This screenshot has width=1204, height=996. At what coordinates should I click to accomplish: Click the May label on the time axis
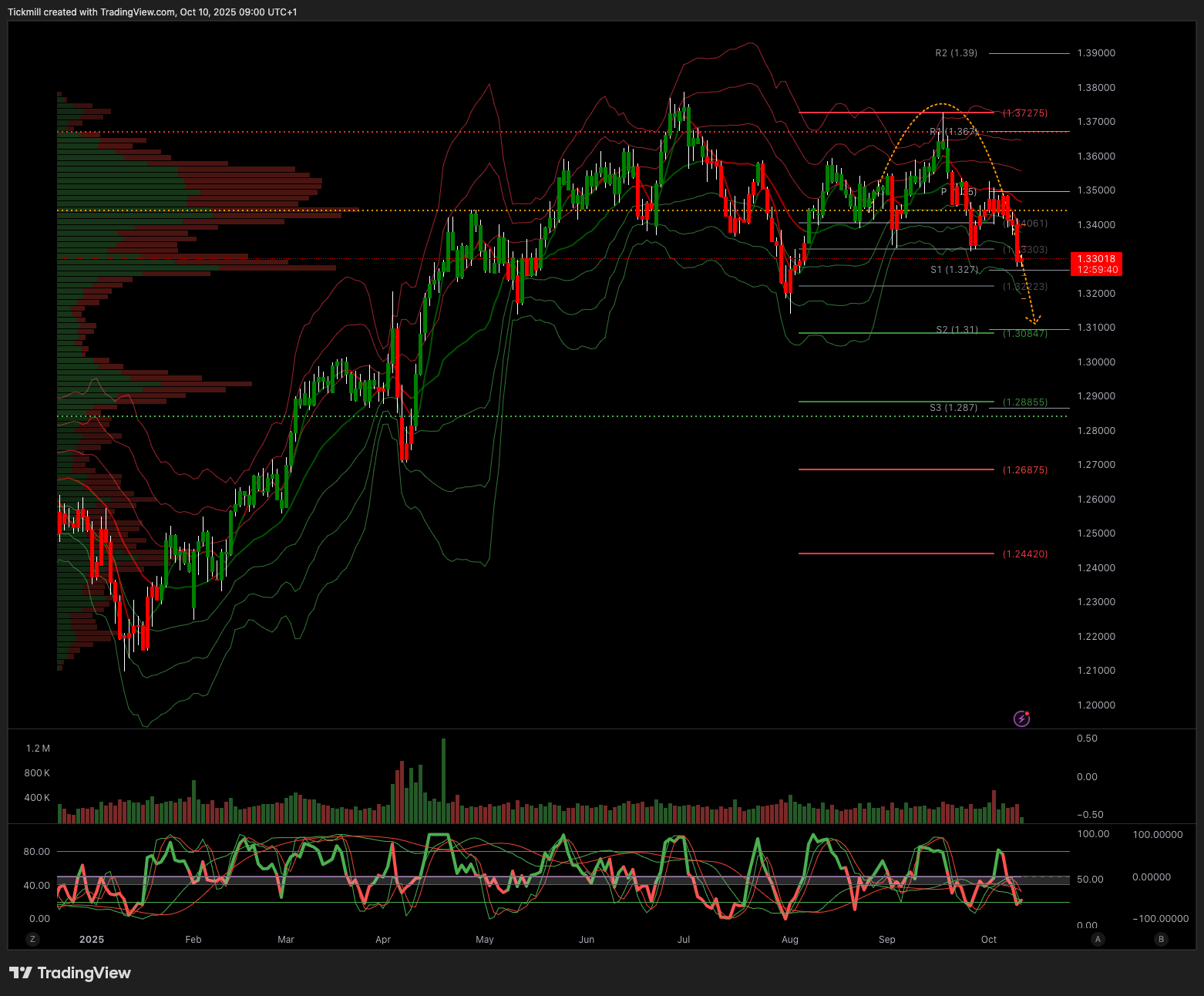pos(485,939)
